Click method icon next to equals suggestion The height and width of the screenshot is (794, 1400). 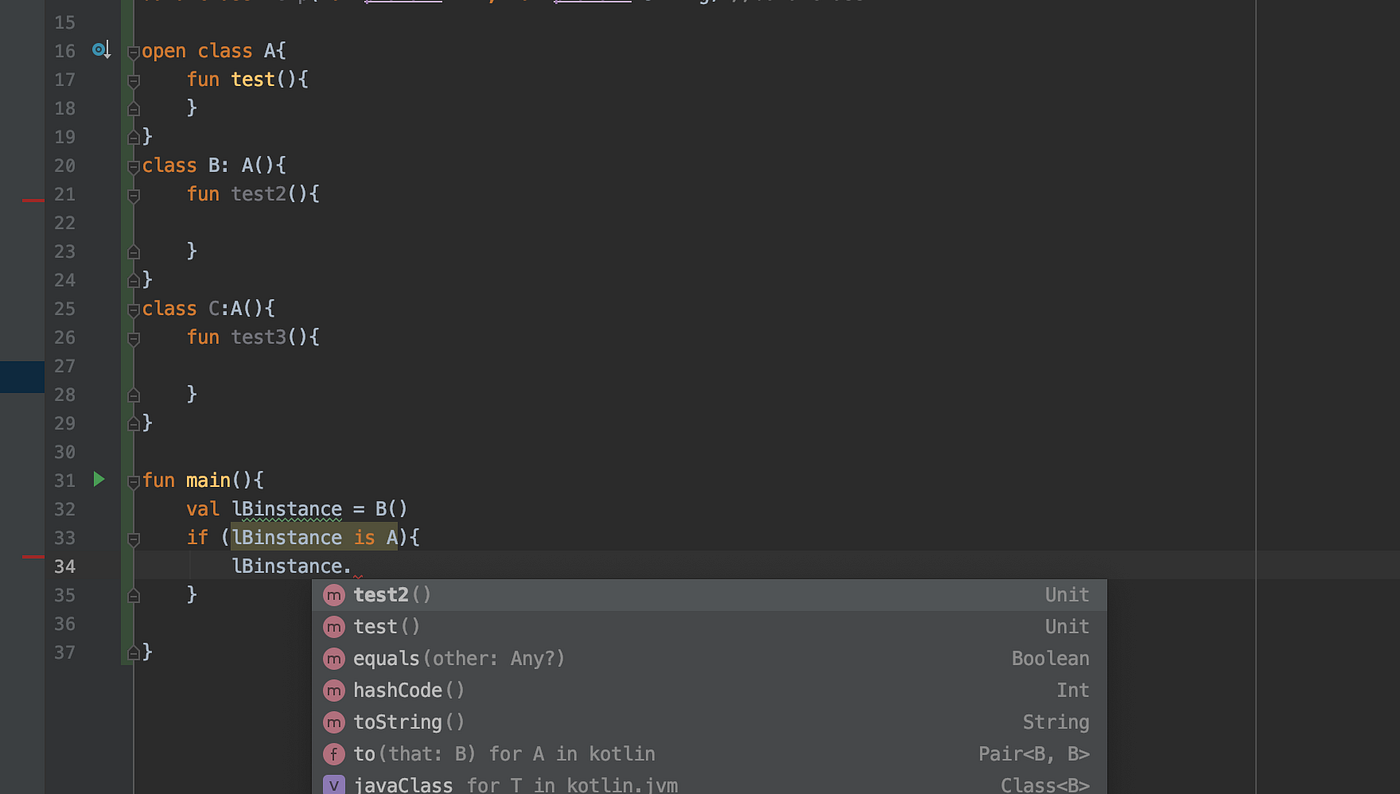pos(334,659)
